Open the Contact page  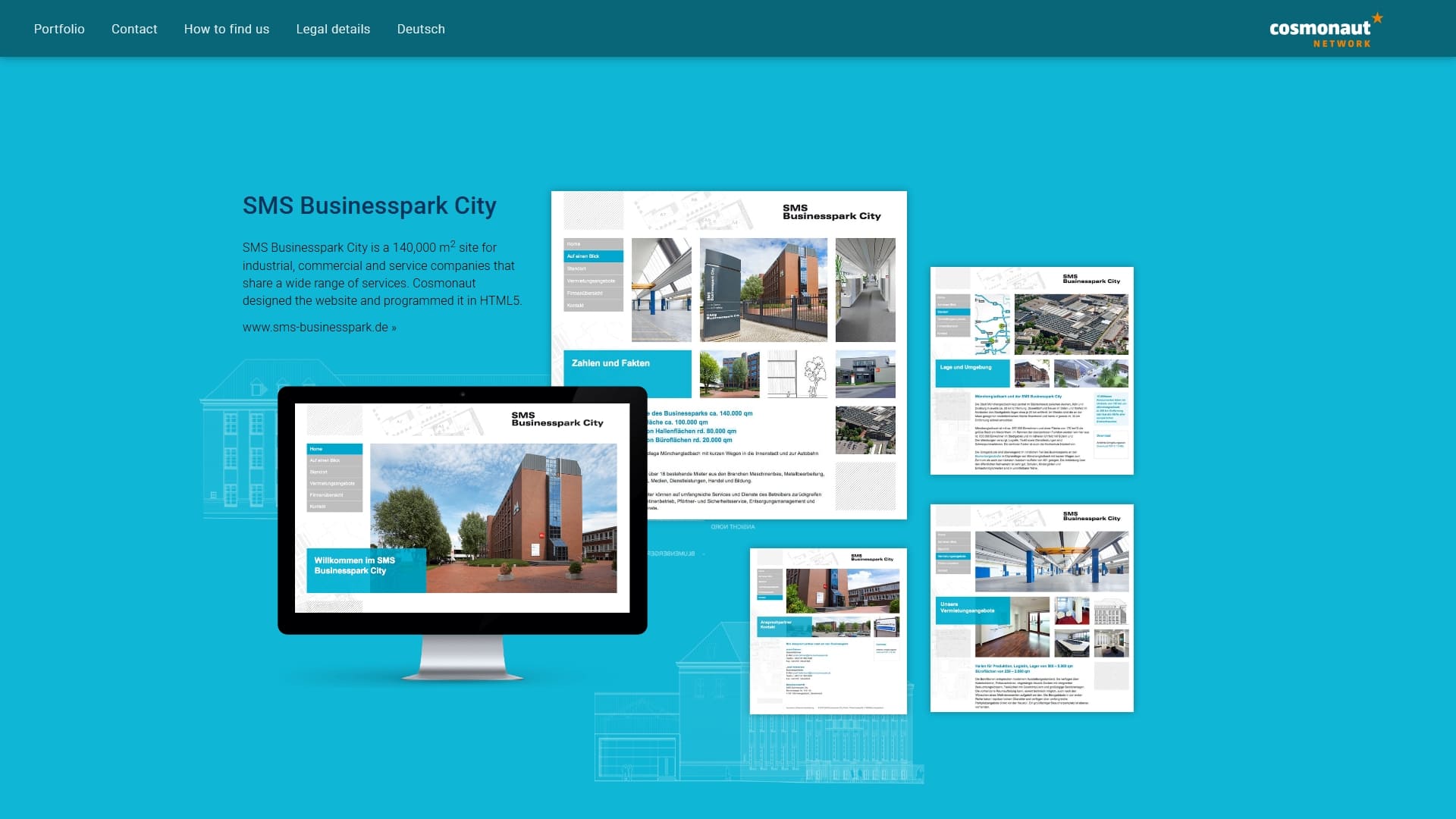134,29
